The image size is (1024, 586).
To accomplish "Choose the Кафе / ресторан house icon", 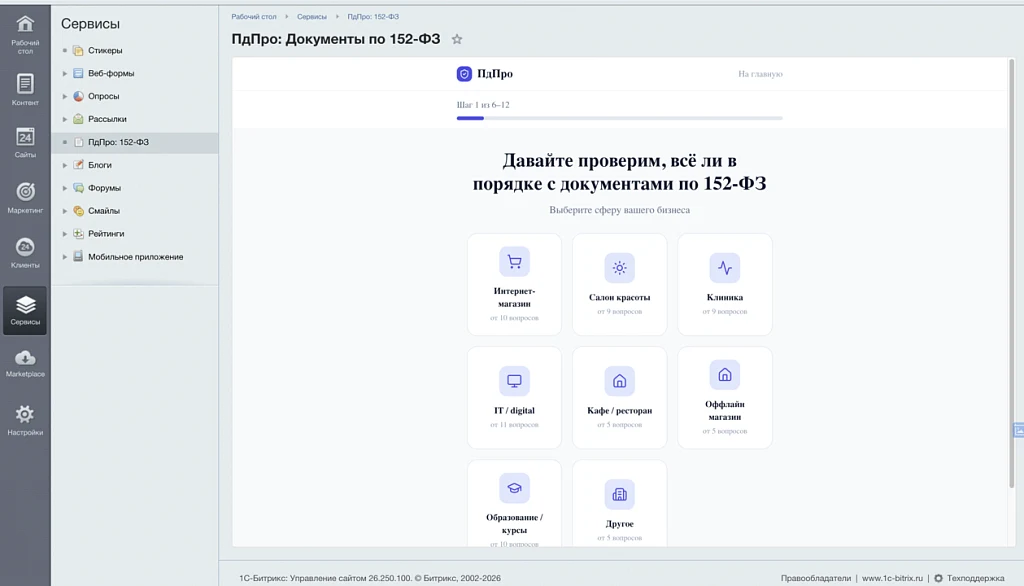I will coord(620,381).
